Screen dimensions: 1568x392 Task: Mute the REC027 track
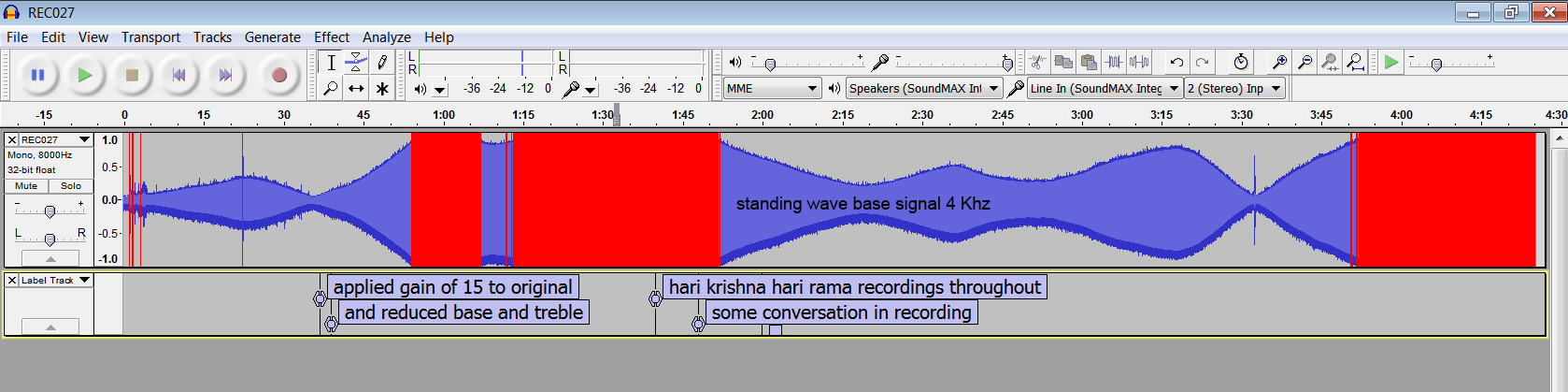click(x=26, y=186)
